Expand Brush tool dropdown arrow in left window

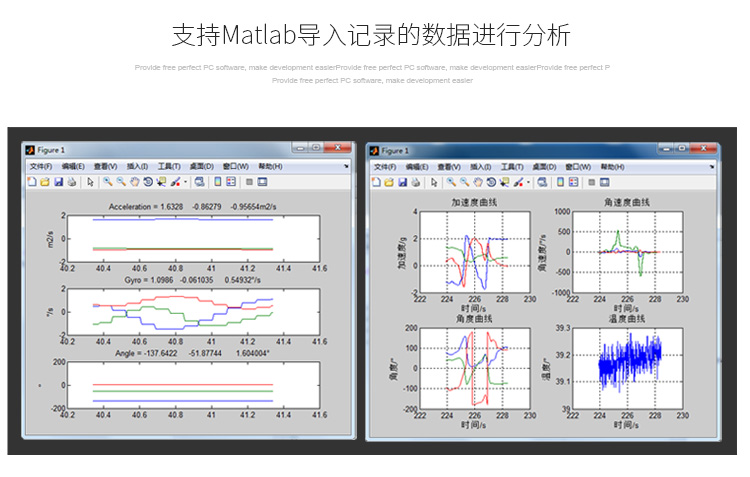click(184, 182)
